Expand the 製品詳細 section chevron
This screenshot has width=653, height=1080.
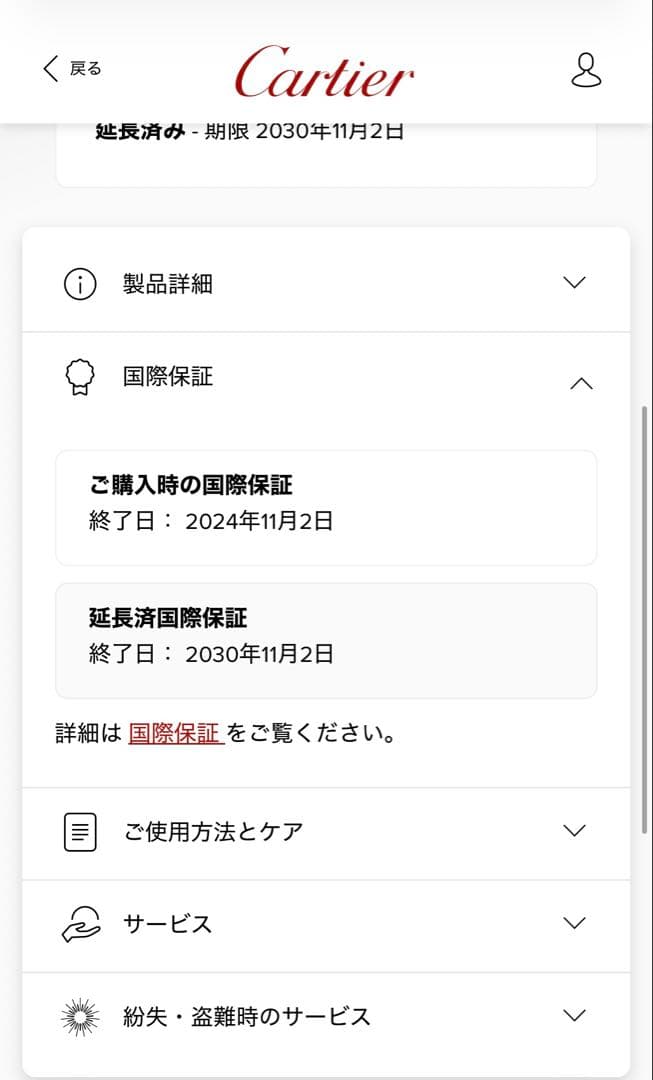point(574,283)
